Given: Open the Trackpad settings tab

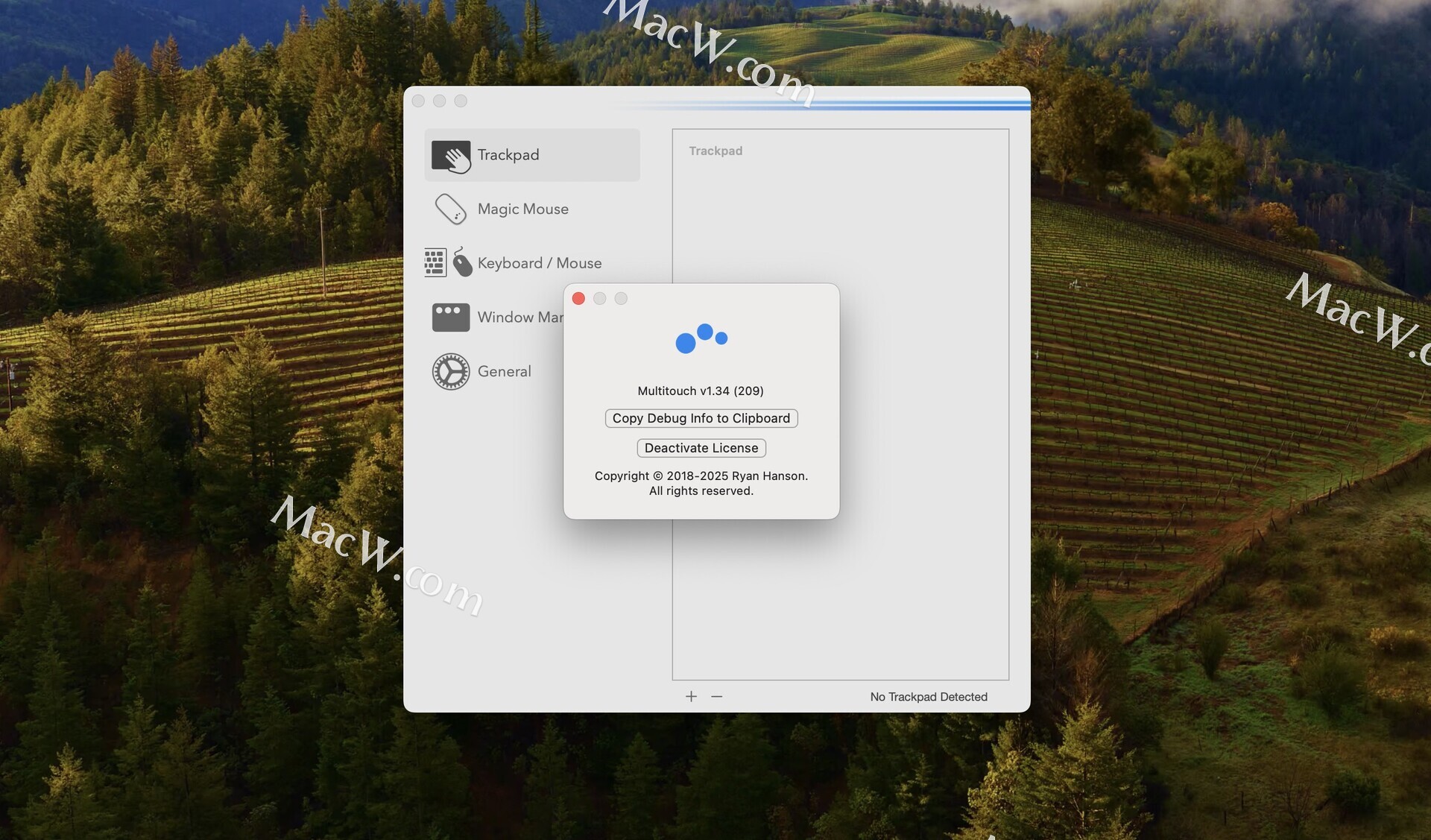Looking at the screenshot, I should [532, 155].
